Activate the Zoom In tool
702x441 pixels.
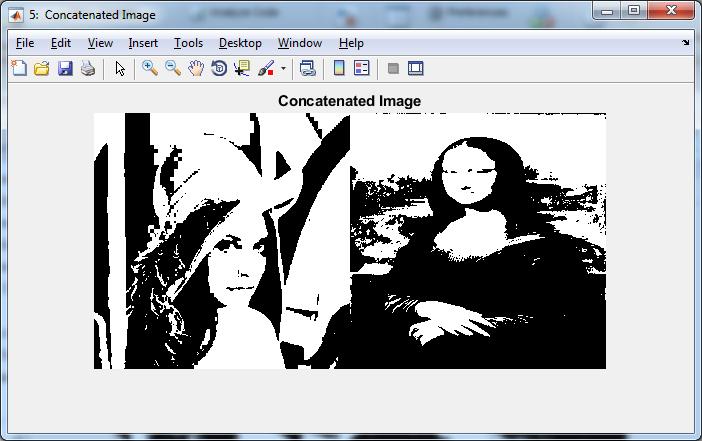click(150, 69)
